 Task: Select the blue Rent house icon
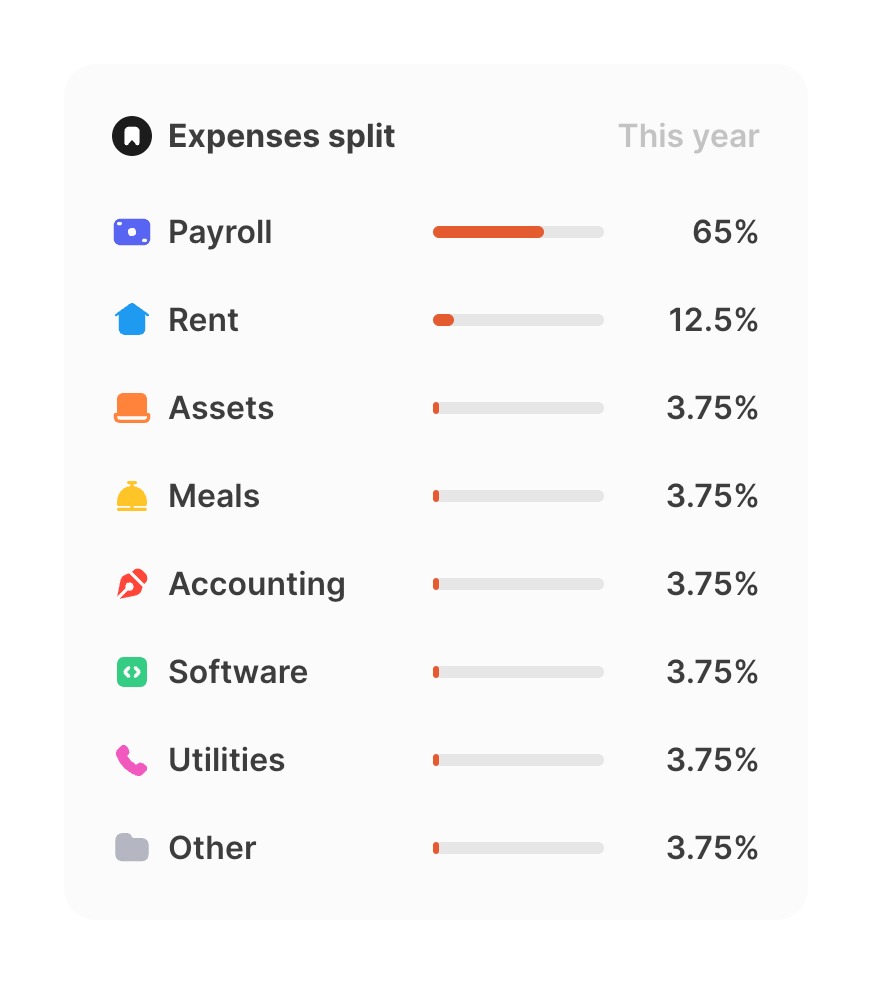[x=131, y=319]
